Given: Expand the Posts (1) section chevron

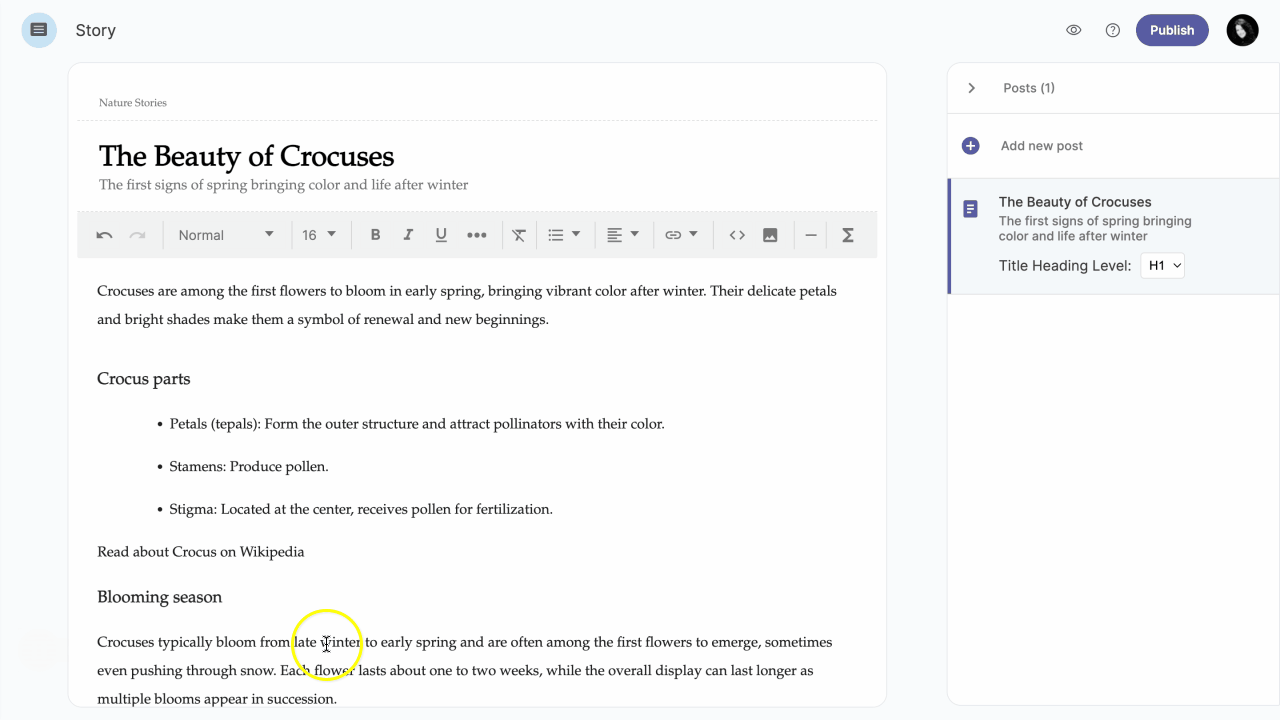Looking at the screenshot, I should click(x=971, y=88).
